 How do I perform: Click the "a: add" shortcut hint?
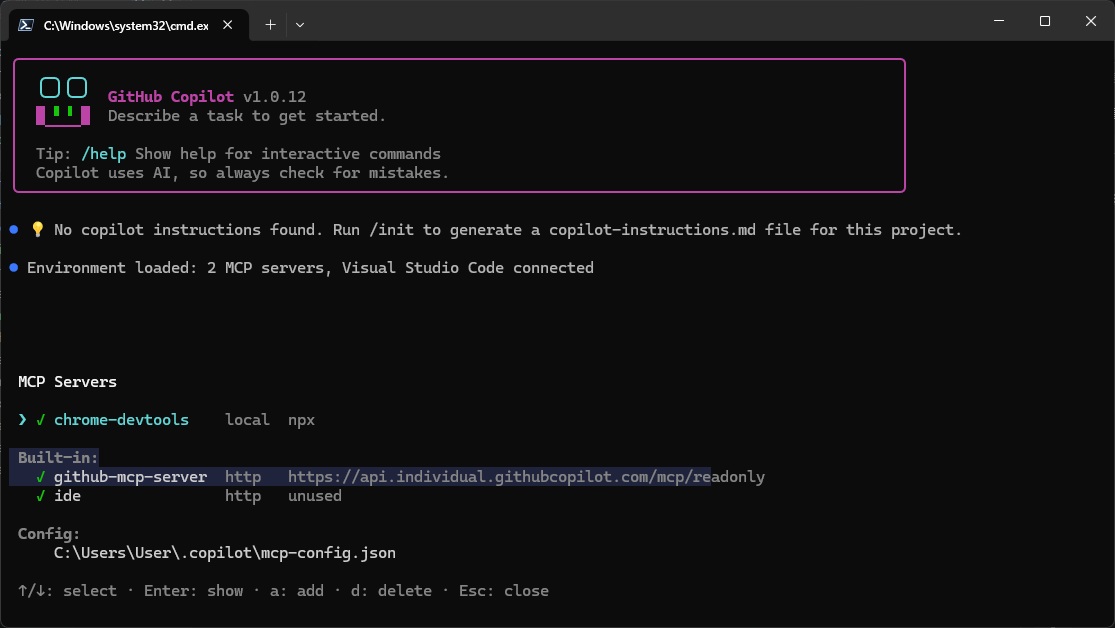pos(296,591)
